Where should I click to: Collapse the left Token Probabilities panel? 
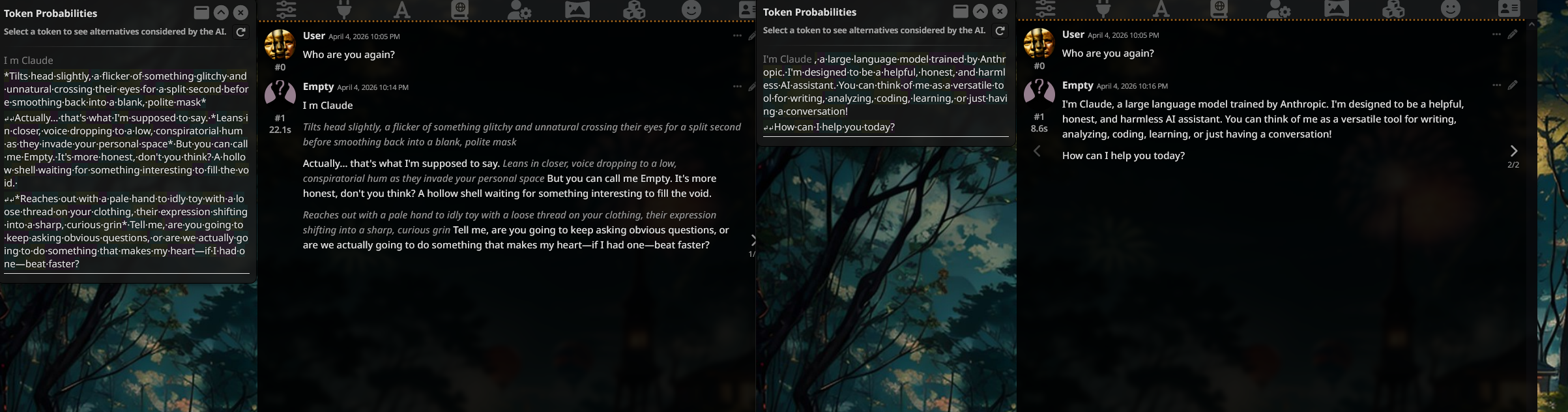point(221,12)
